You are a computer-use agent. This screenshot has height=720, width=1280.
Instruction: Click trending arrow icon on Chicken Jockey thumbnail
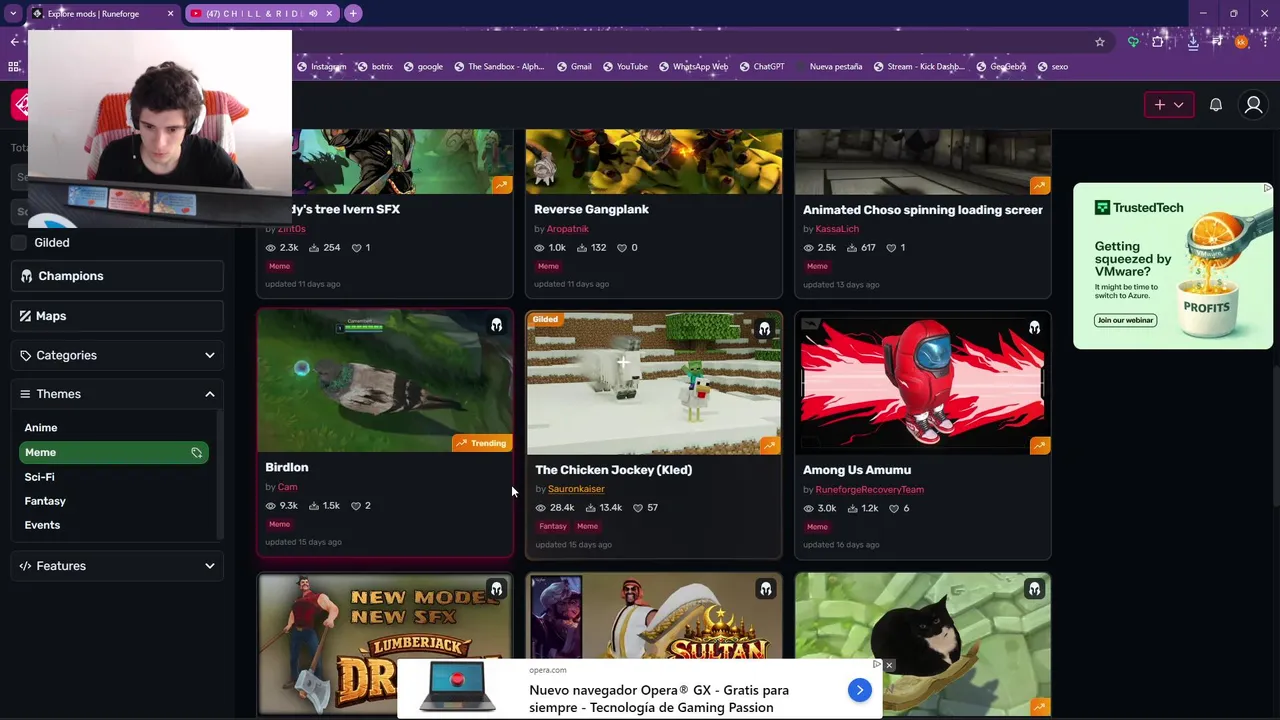tap(770, 446)
